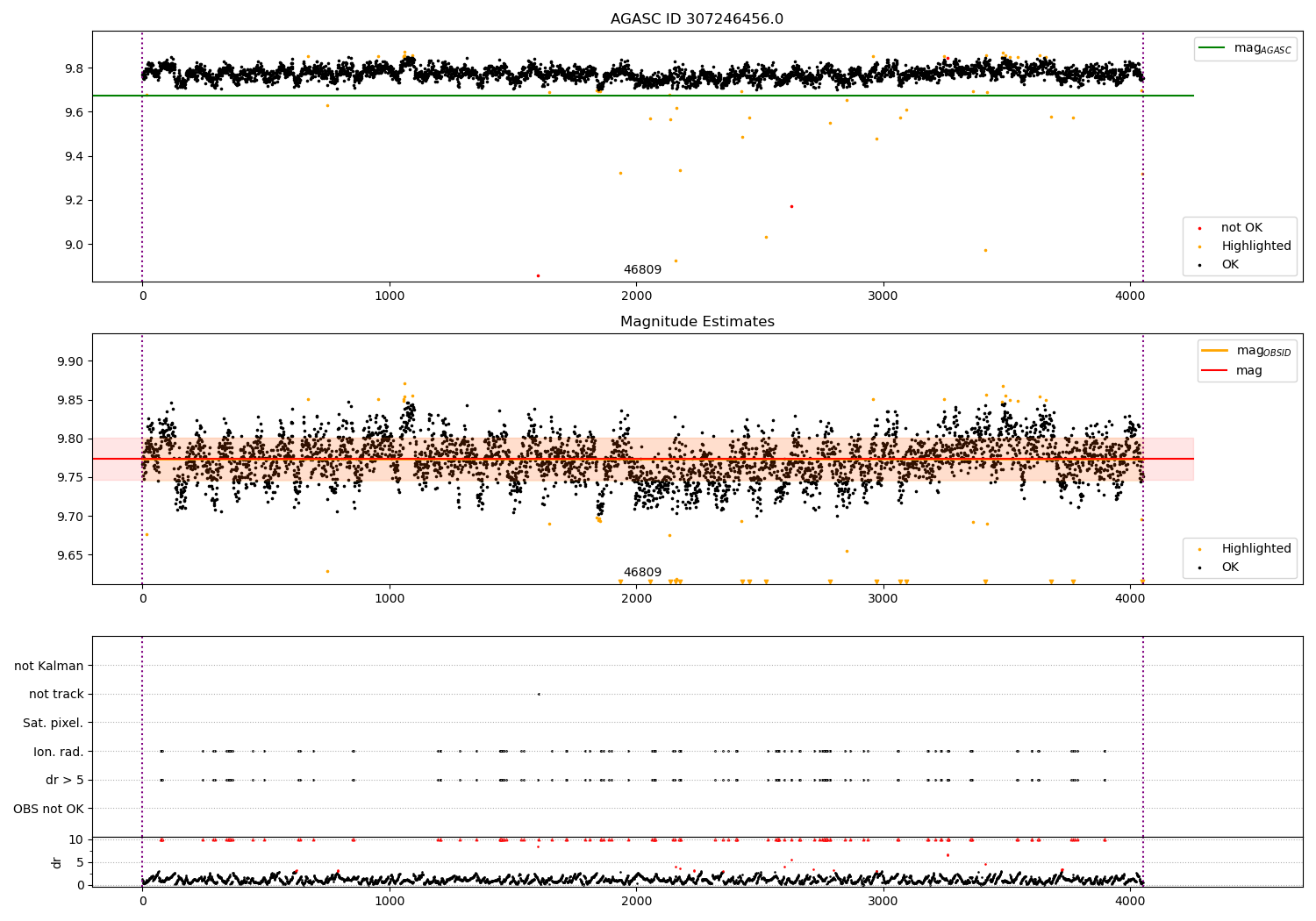Click the 'not track' axis label
The width and height of the screenshot is (1316, 921).
(56, 695)
